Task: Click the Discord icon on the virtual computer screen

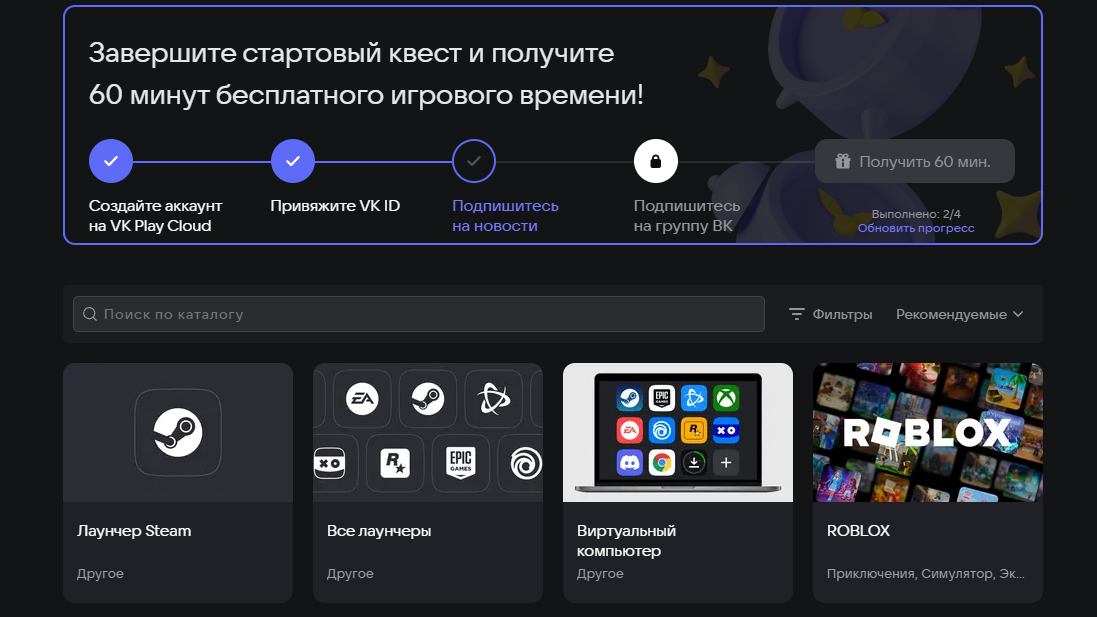Action: point(630,462)
